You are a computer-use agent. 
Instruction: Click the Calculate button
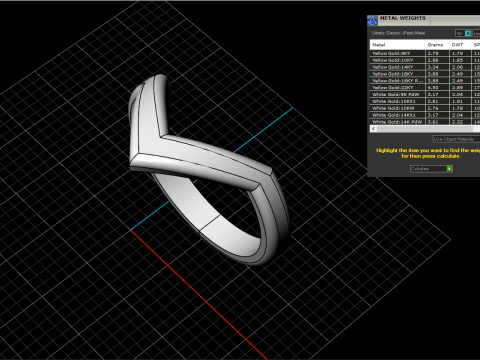pyautogui.click(x=431, y=169)
